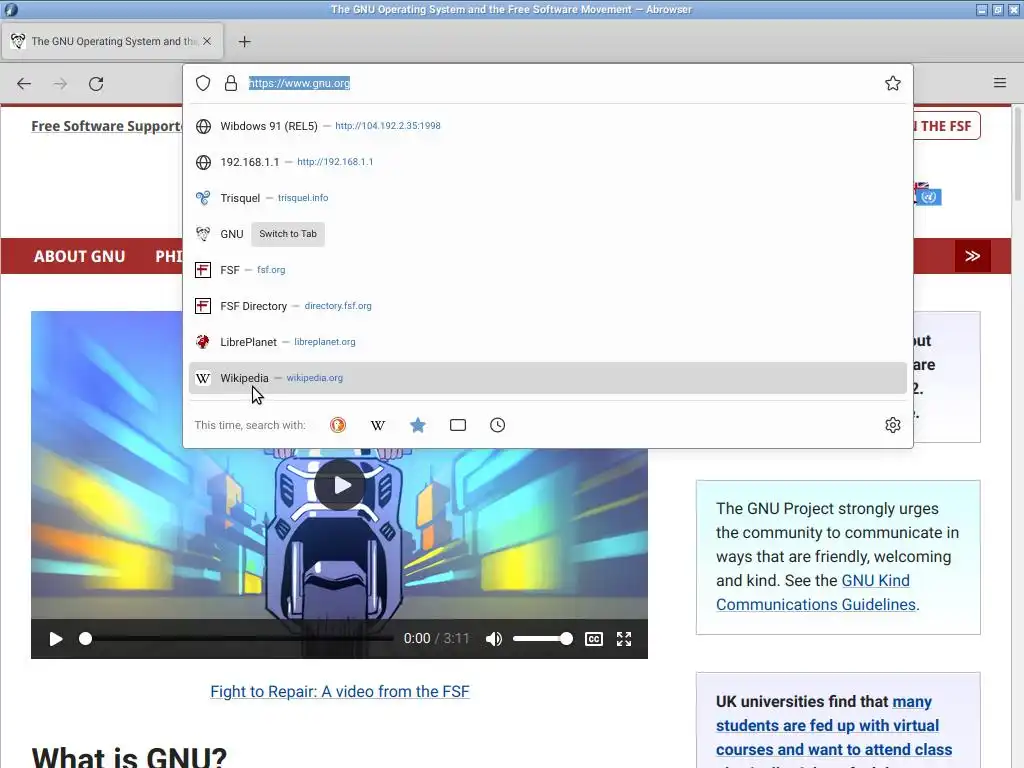Viewport: 1024px width, 768px height.
Task: Click the page vertical scrollbar
Action: click(1017, 153)
